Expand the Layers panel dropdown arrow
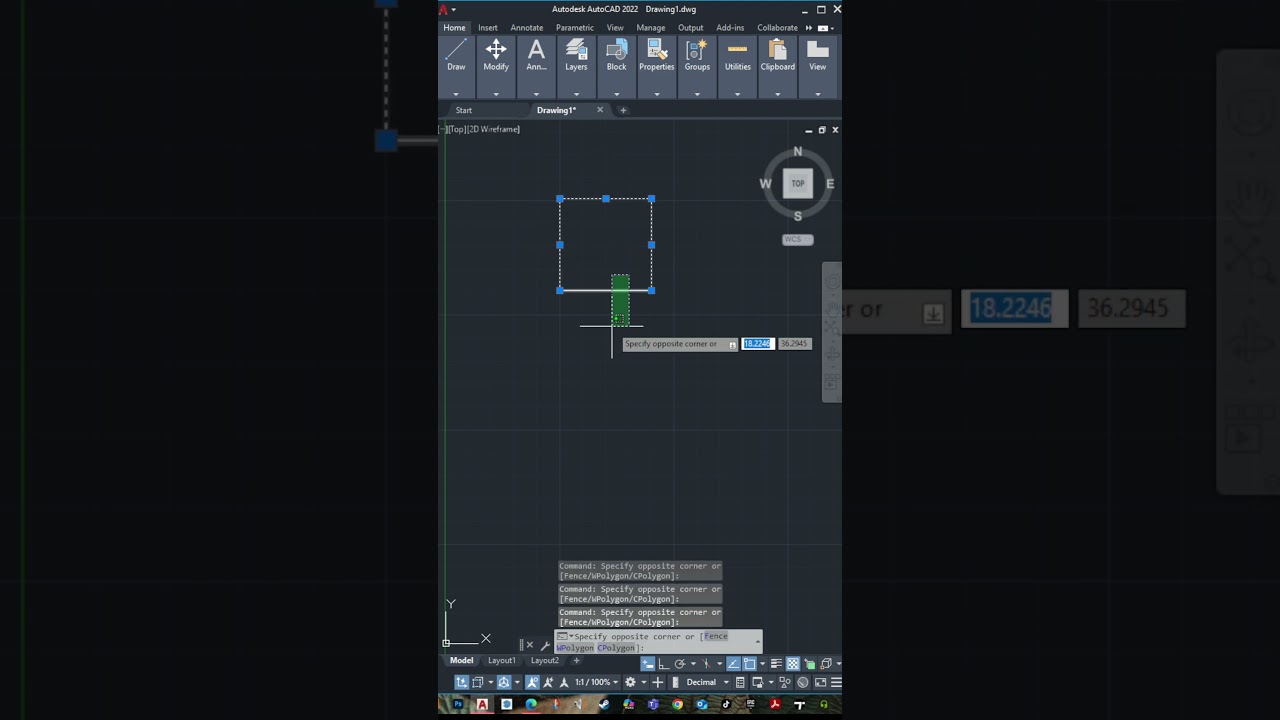 click(576, 94)
